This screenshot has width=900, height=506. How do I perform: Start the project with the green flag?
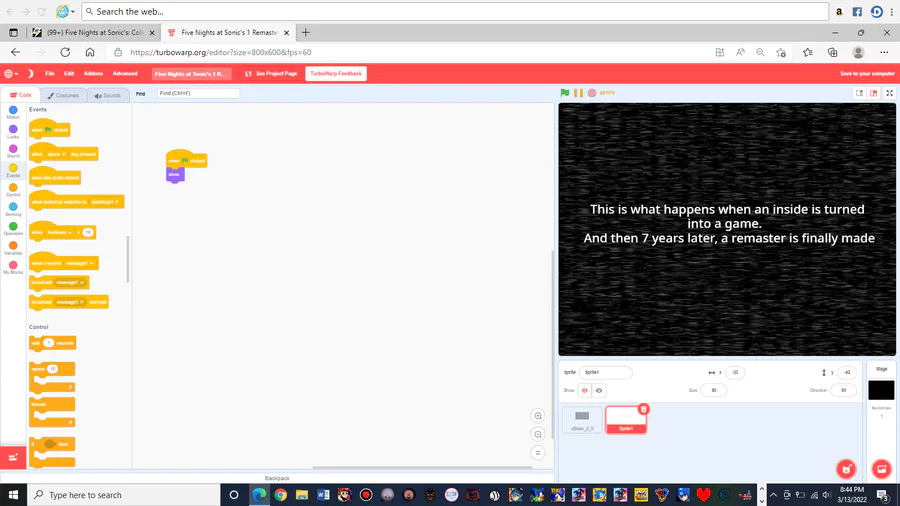coord(565,92)
